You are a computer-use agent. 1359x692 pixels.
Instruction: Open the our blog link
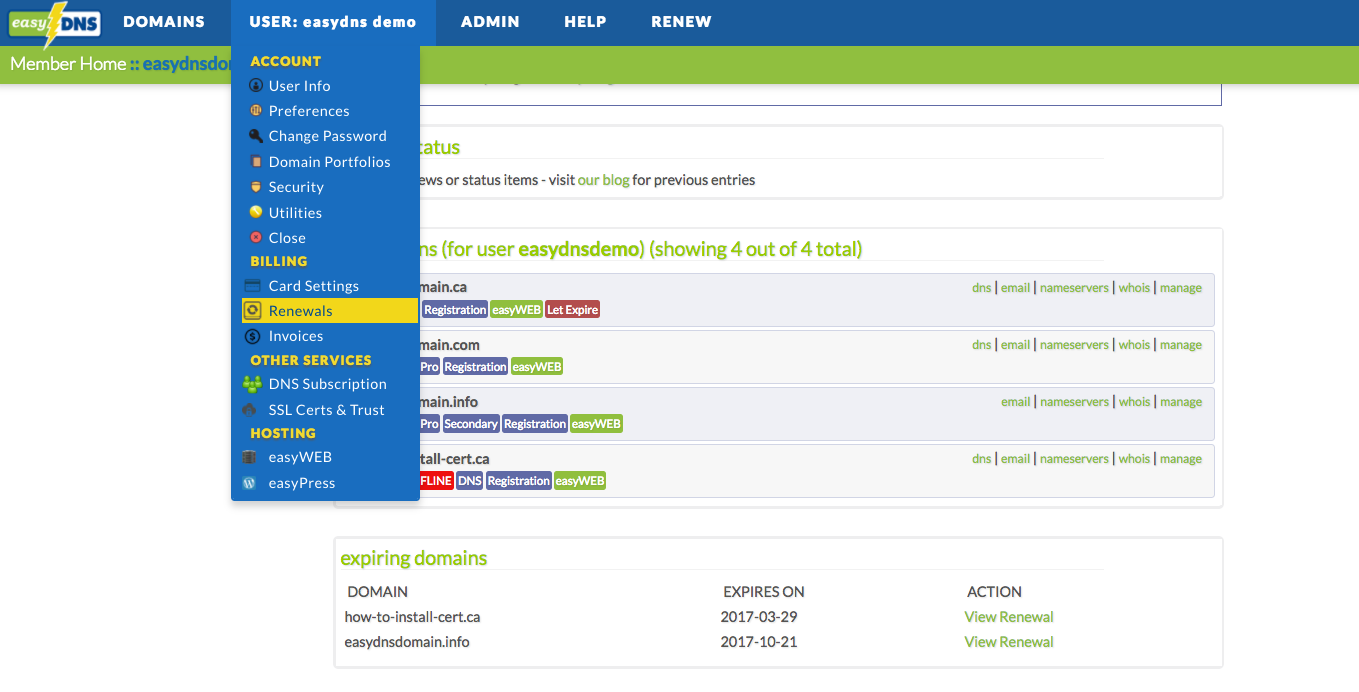(603, 180)
